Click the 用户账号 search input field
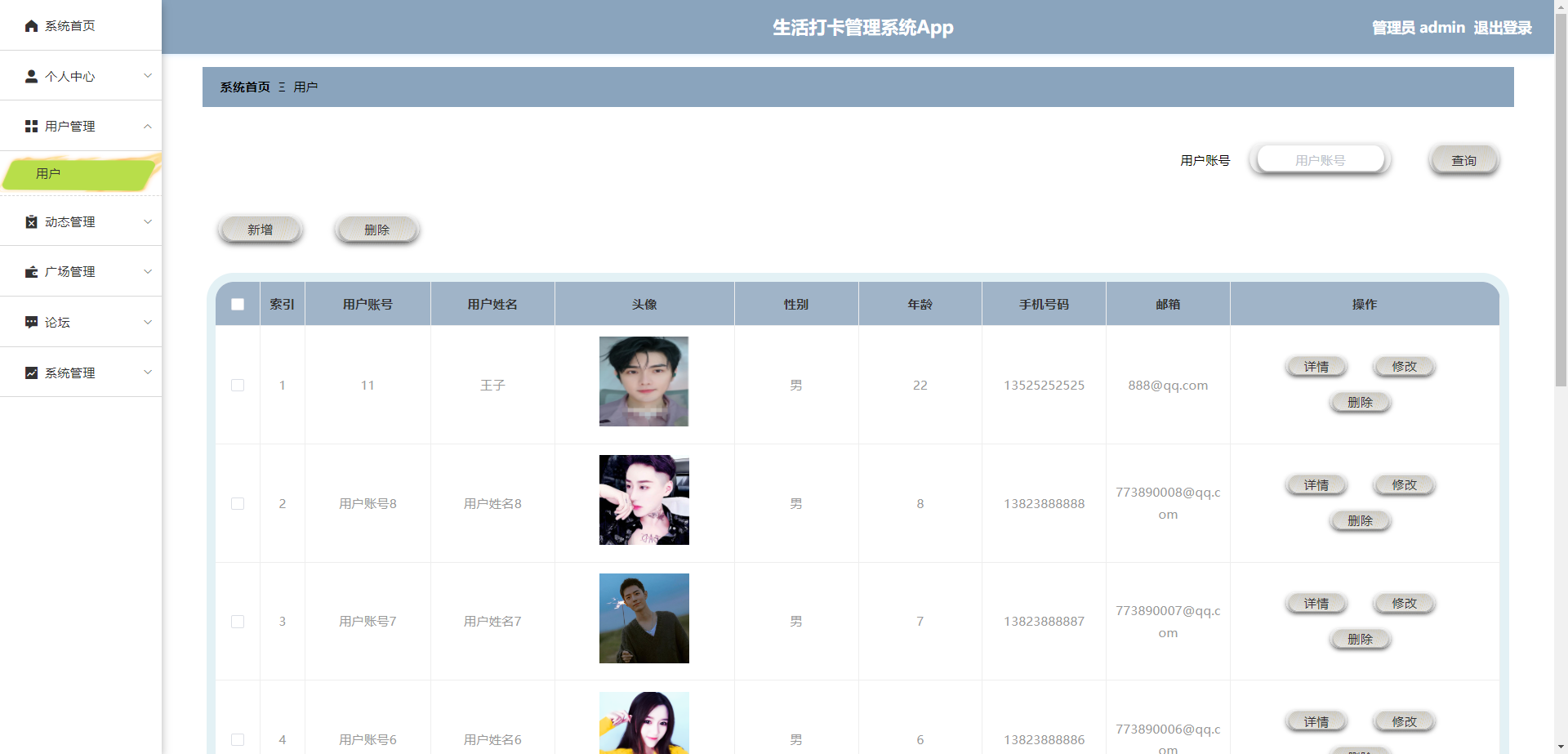Viewport: 1568px width, 754px height. tap(1320, 159)
